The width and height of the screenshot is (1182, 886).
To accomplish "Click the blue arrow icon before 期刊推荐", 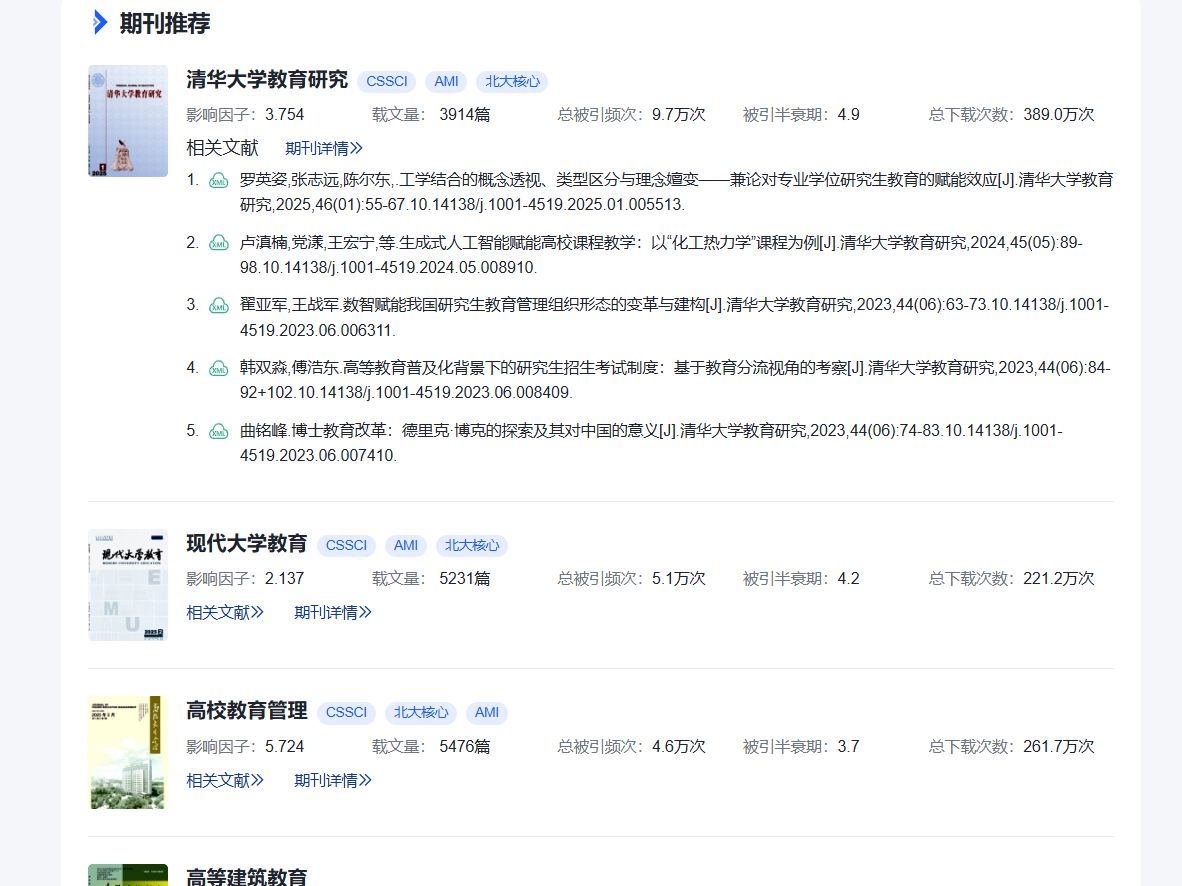I will pyautogui.click(x=100, y=22).
